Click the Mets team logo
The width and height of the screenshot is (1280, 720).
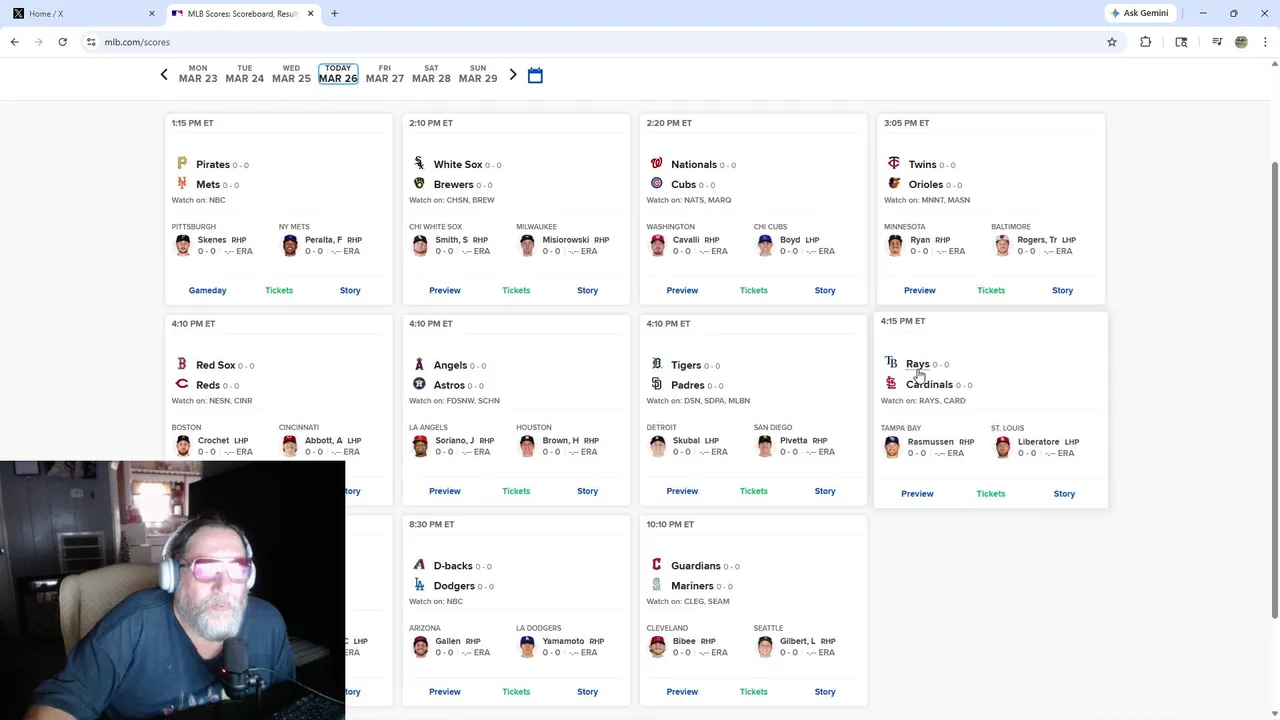pos(182,184)
